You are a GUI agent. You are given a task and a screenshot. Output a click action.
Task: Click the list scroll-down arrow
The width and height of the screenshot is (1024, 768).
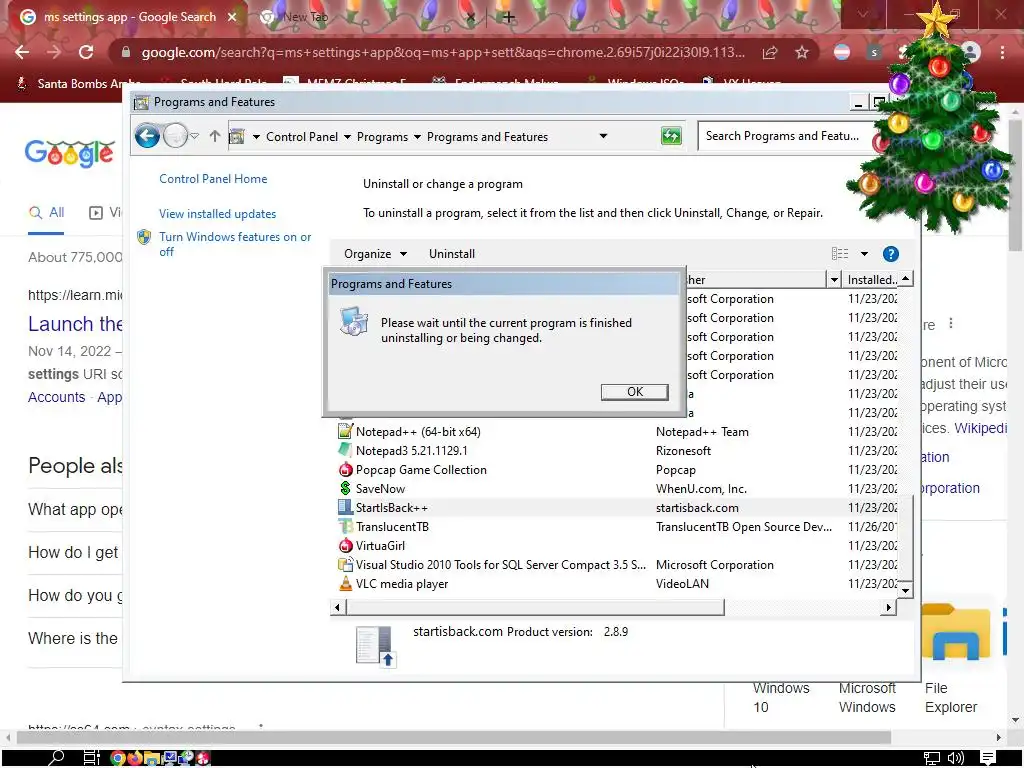(x=905, y=590)
